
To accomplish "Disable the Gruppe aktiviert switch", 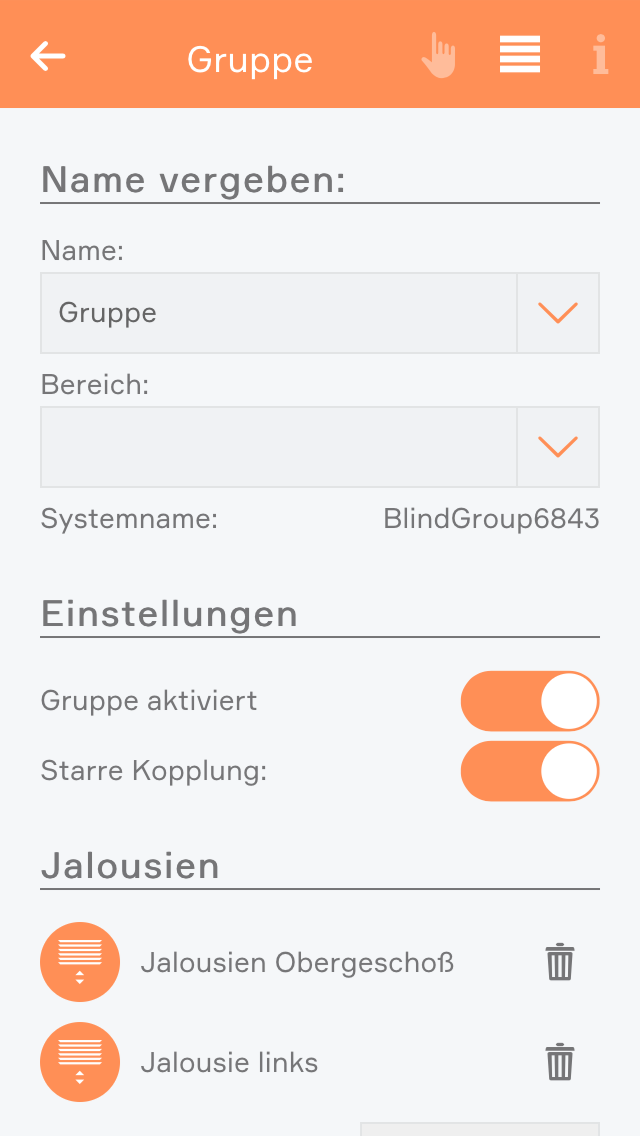I will [530, 701].
